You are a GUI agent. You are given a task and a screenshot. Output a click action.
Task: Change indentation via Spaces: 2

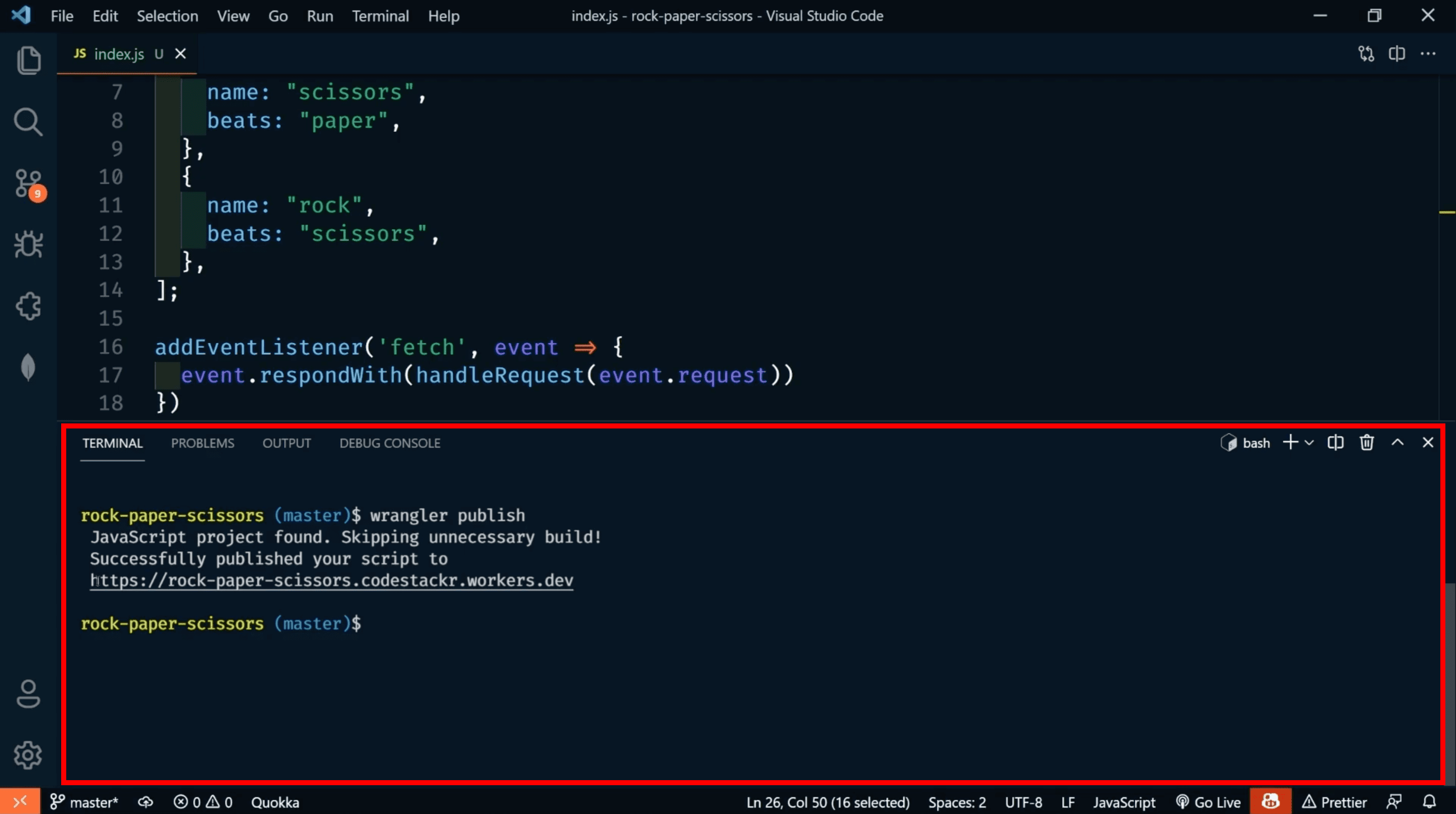(x=957, y=802)
